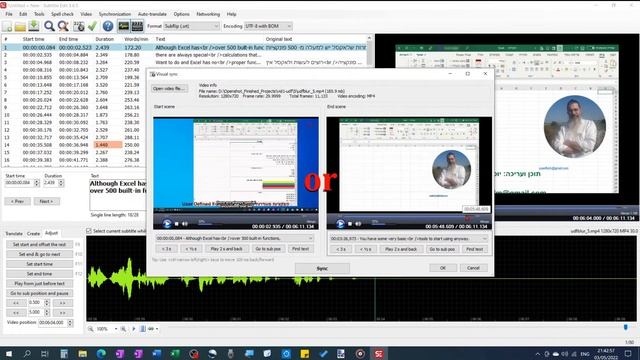Screen dimensions: 640x360
Task: Click the New subtitle file toolbar icon
Action: (7, 26)
